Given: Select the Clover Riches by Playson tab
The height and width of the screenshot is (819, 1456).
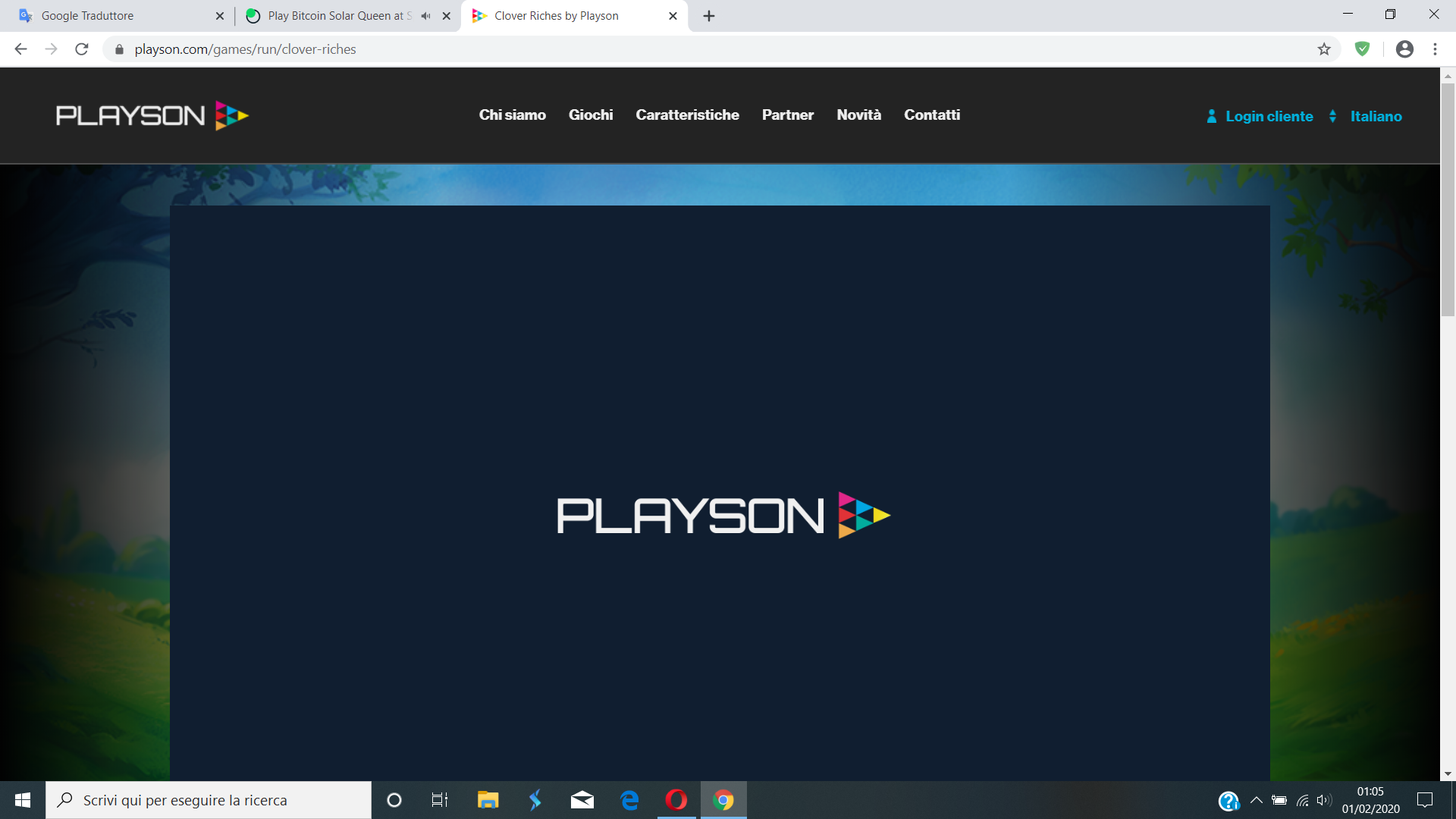Looking at the screenshot, I should 574,16.
